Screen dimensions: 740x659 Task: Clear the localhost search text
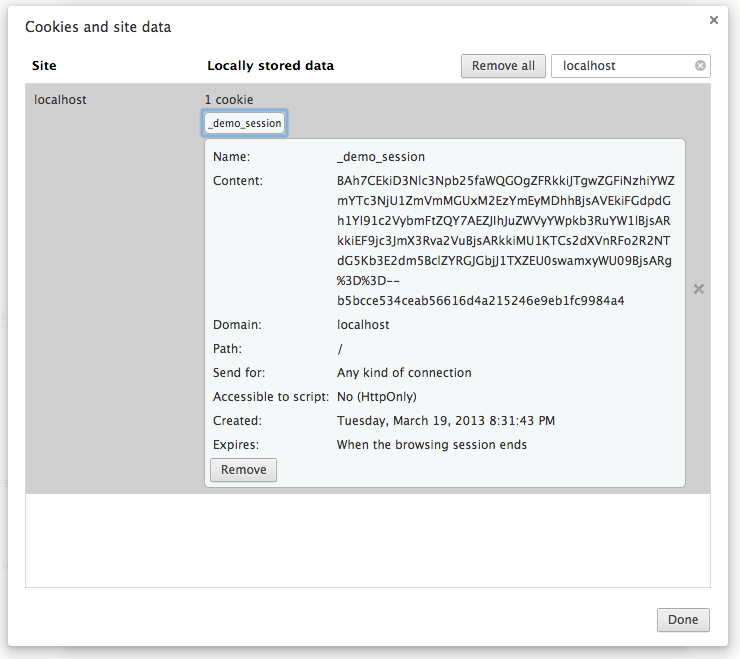pos(700,66)
